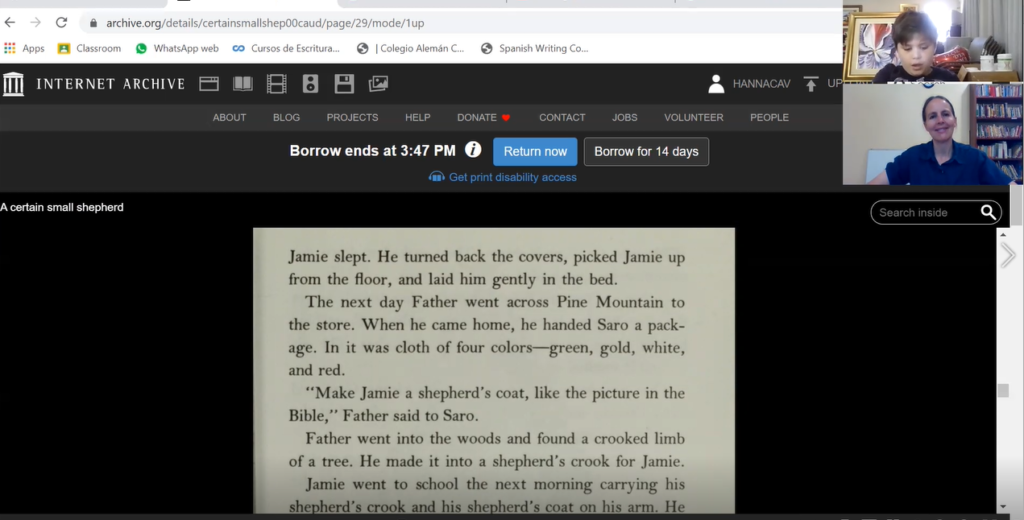Open the images icon in the navbar
This screenshot has height=520, width=1024.
pos(378,84)
